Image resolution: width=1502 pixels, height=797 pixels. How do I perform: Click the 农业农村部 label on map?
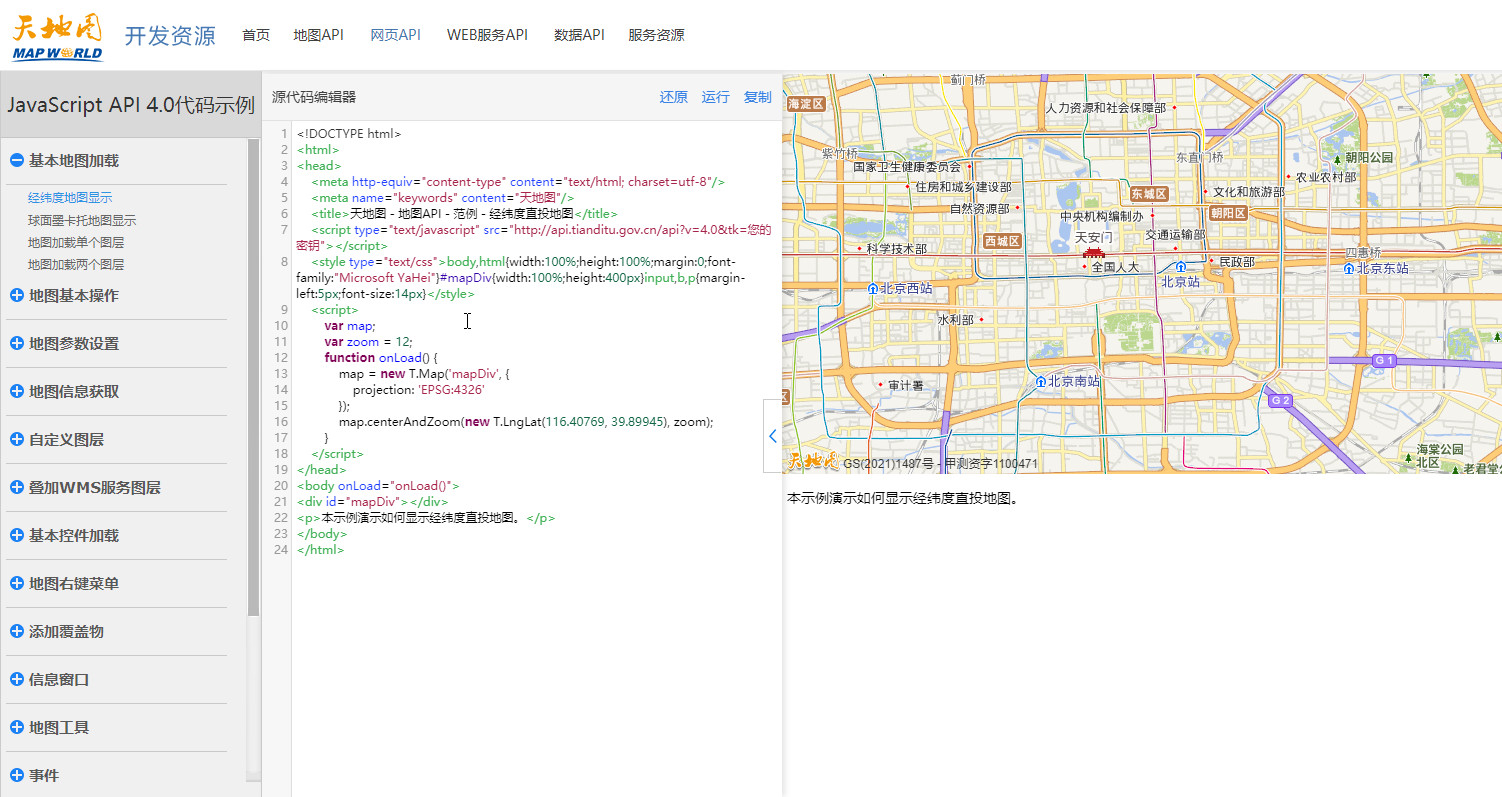coord(1326,177)
